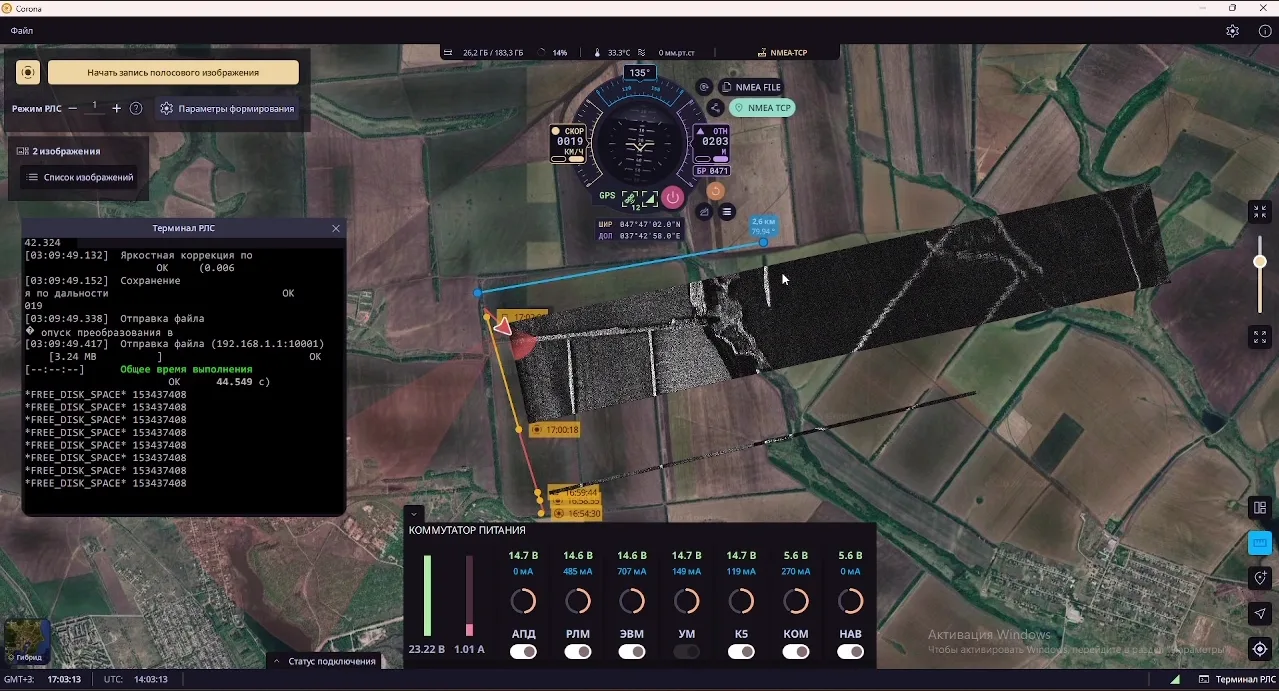Click the navigation arrow icon on right sidebar
The width and height of the screenshot is (1279, 691).
pyautogui.click(x=1260, y=613)
